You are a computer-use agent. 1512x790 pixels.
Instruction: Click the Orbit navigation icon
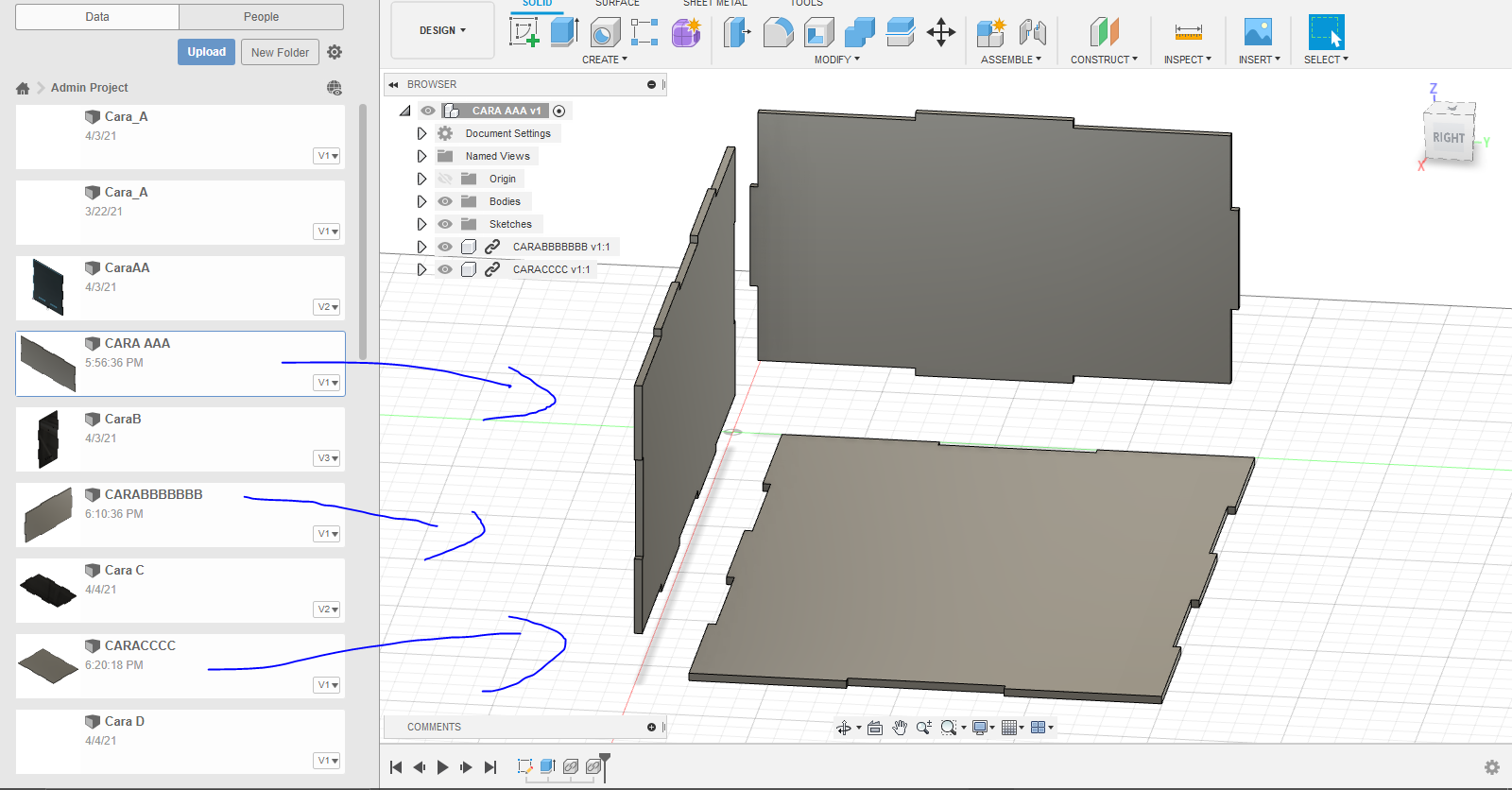pyautogui.click(x=844, y=728)
